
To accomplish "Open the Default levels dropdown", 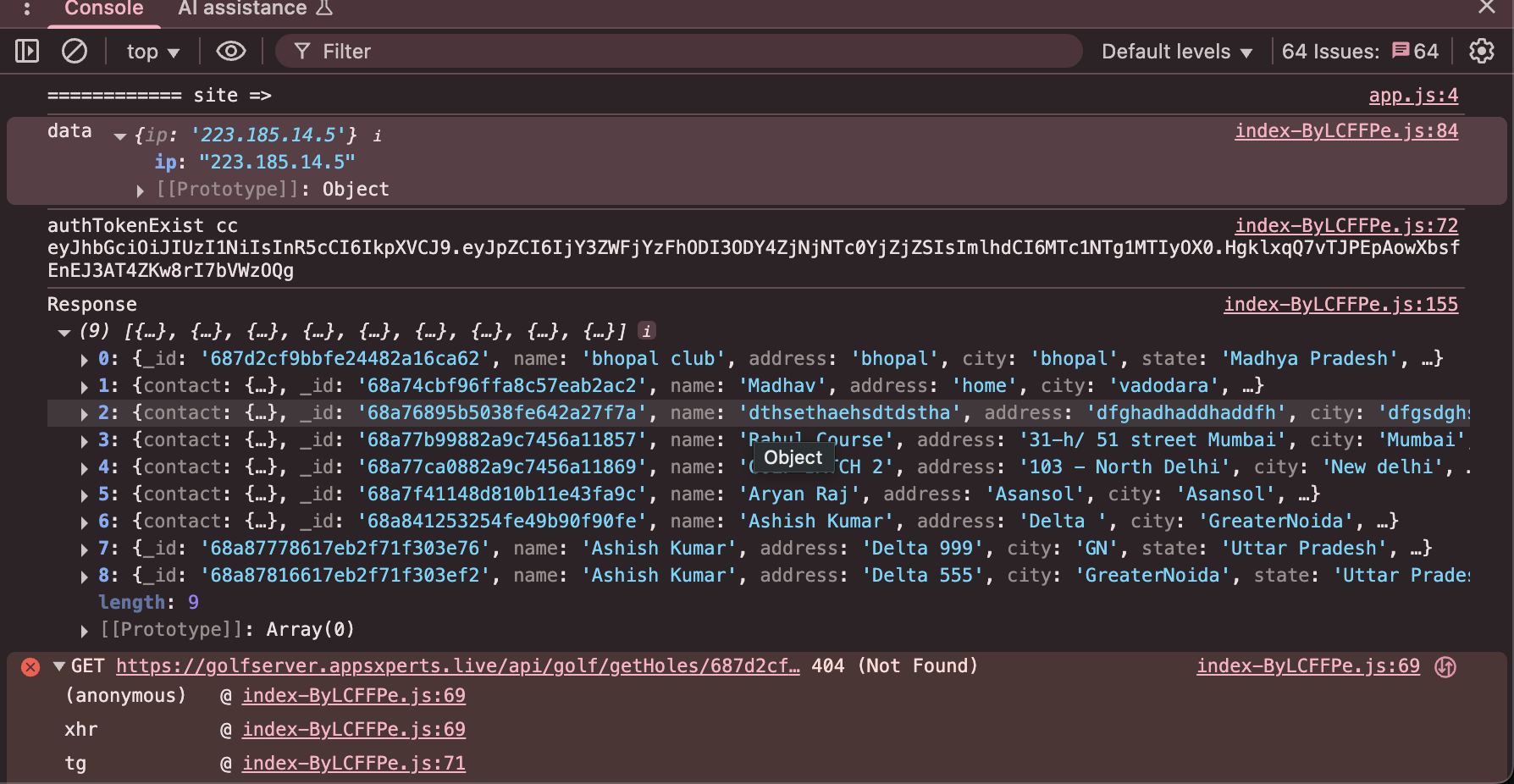I will pyautogui.click(x=1175, y=52).
